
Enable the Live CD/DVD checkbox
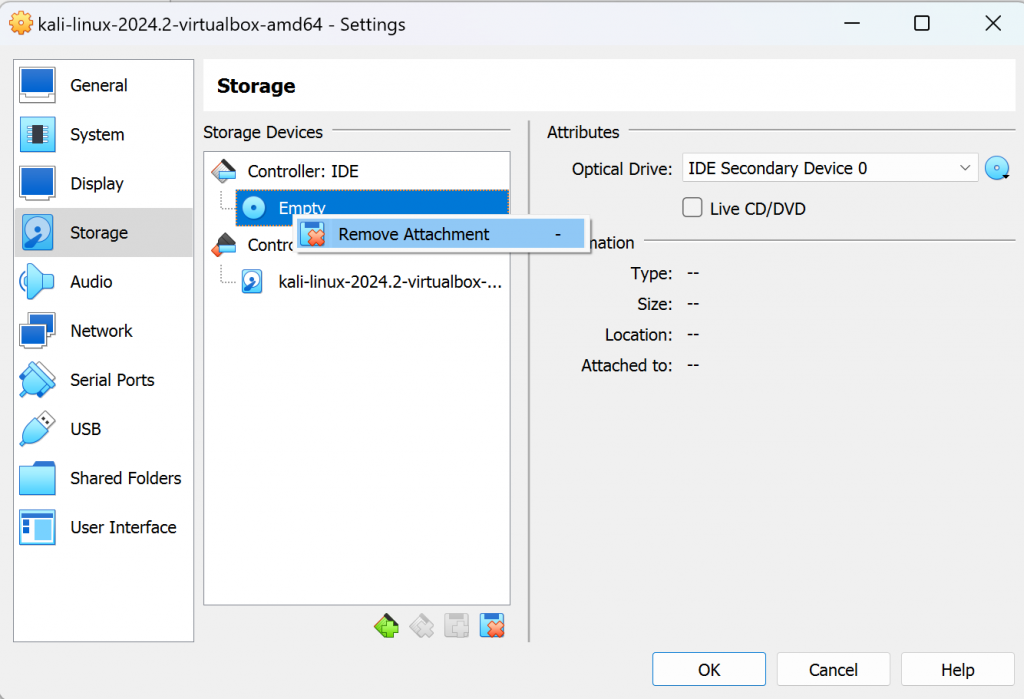point(692,206)
